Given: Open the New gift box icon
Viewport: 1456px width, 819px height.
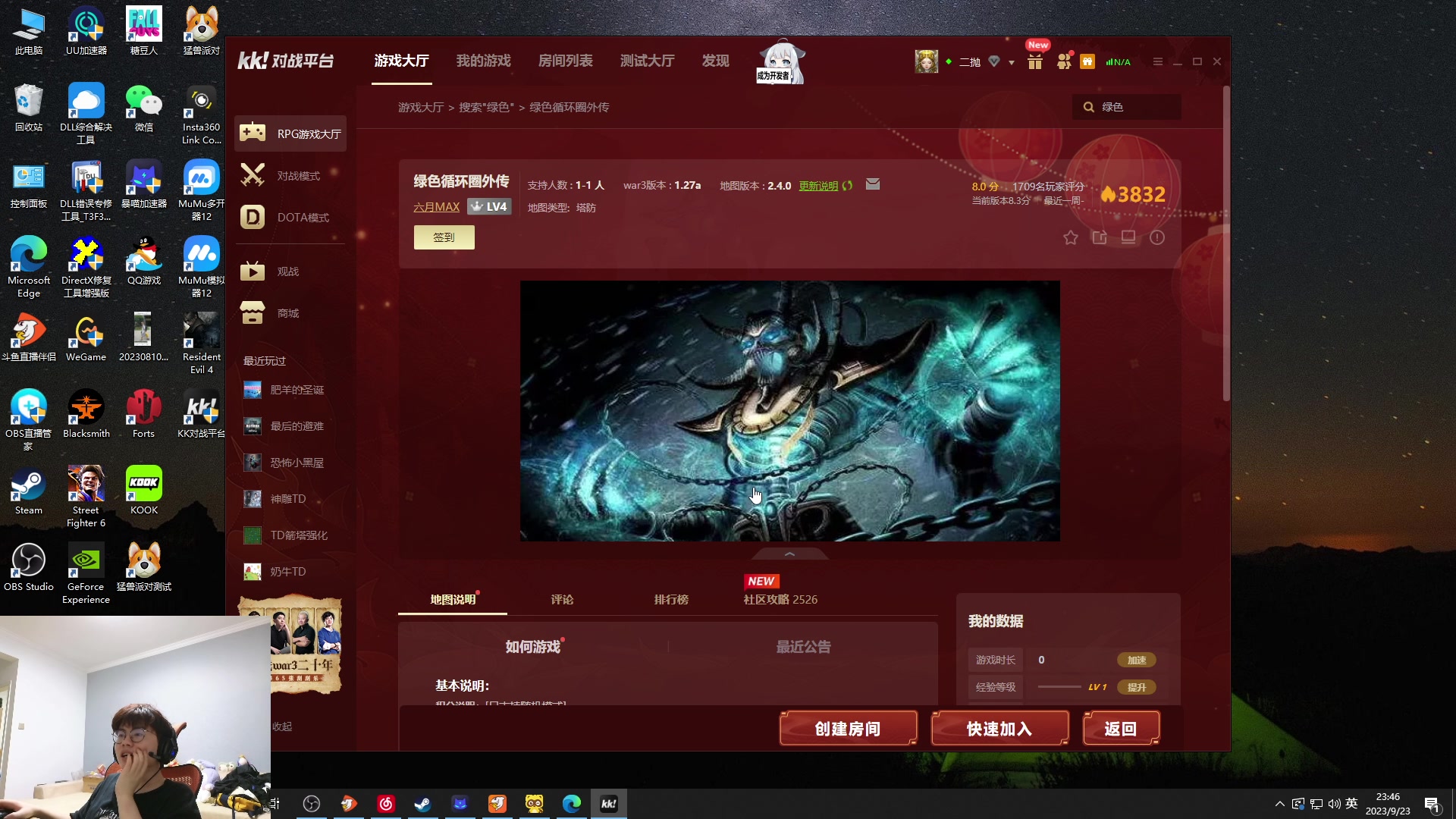Looking at the screenshot, I should point(1035,61).
